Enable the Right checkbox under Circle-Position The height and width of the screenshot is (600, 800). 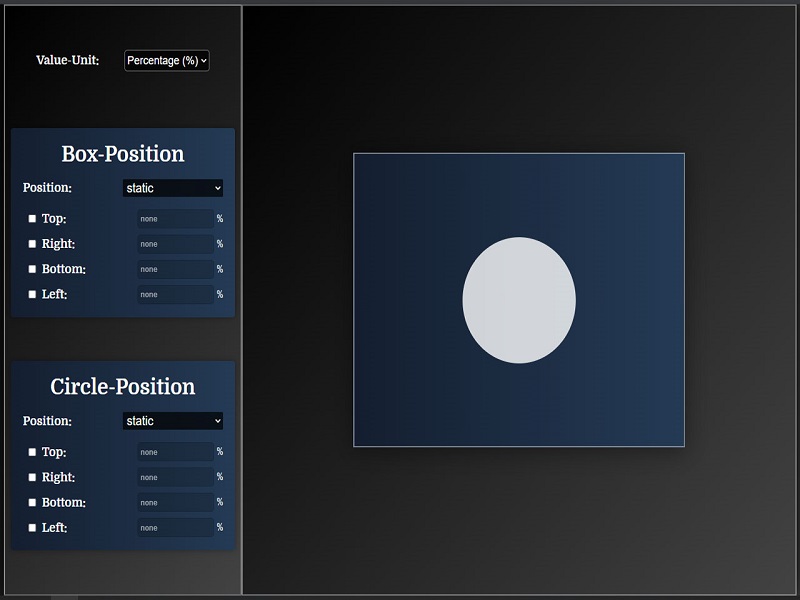point(31,477)
